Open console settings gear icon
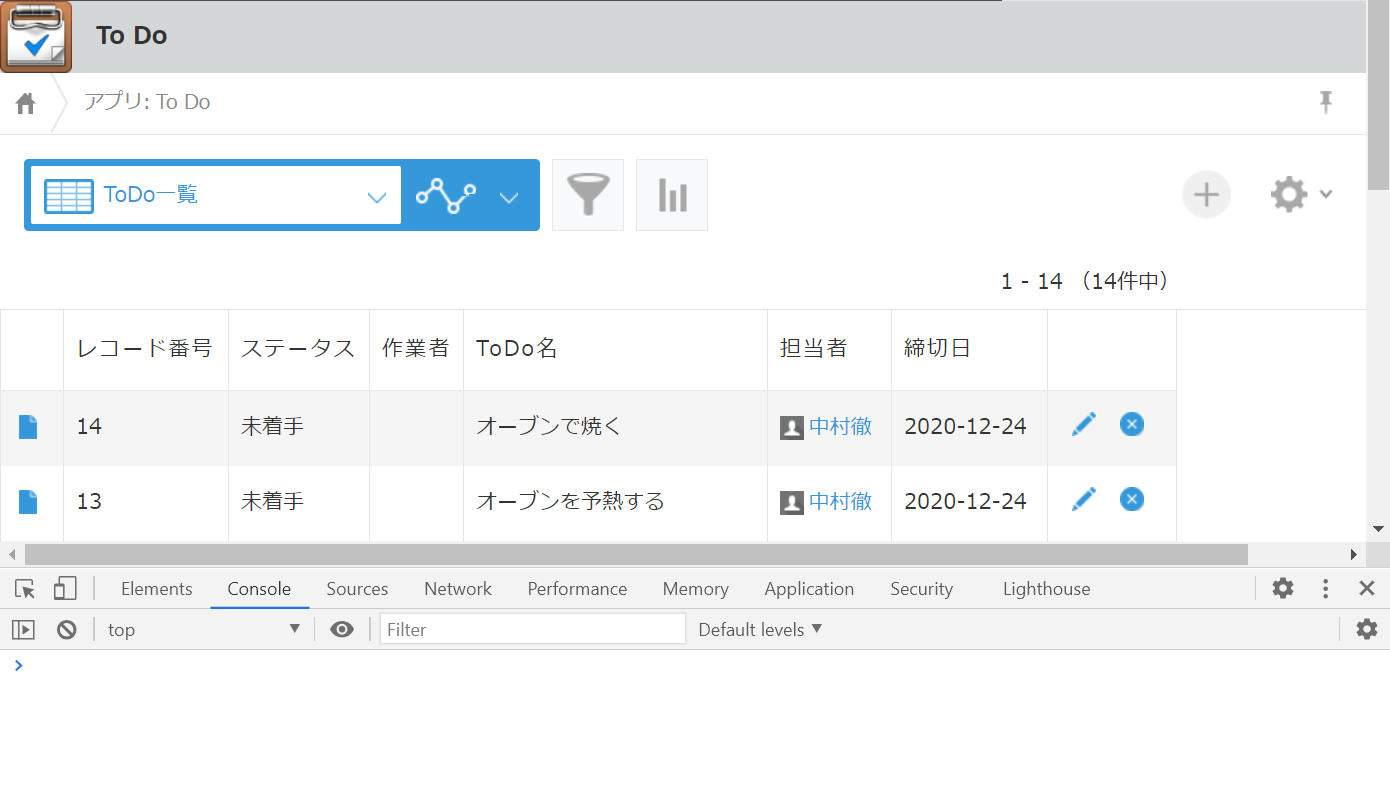 coord(1367,629)
